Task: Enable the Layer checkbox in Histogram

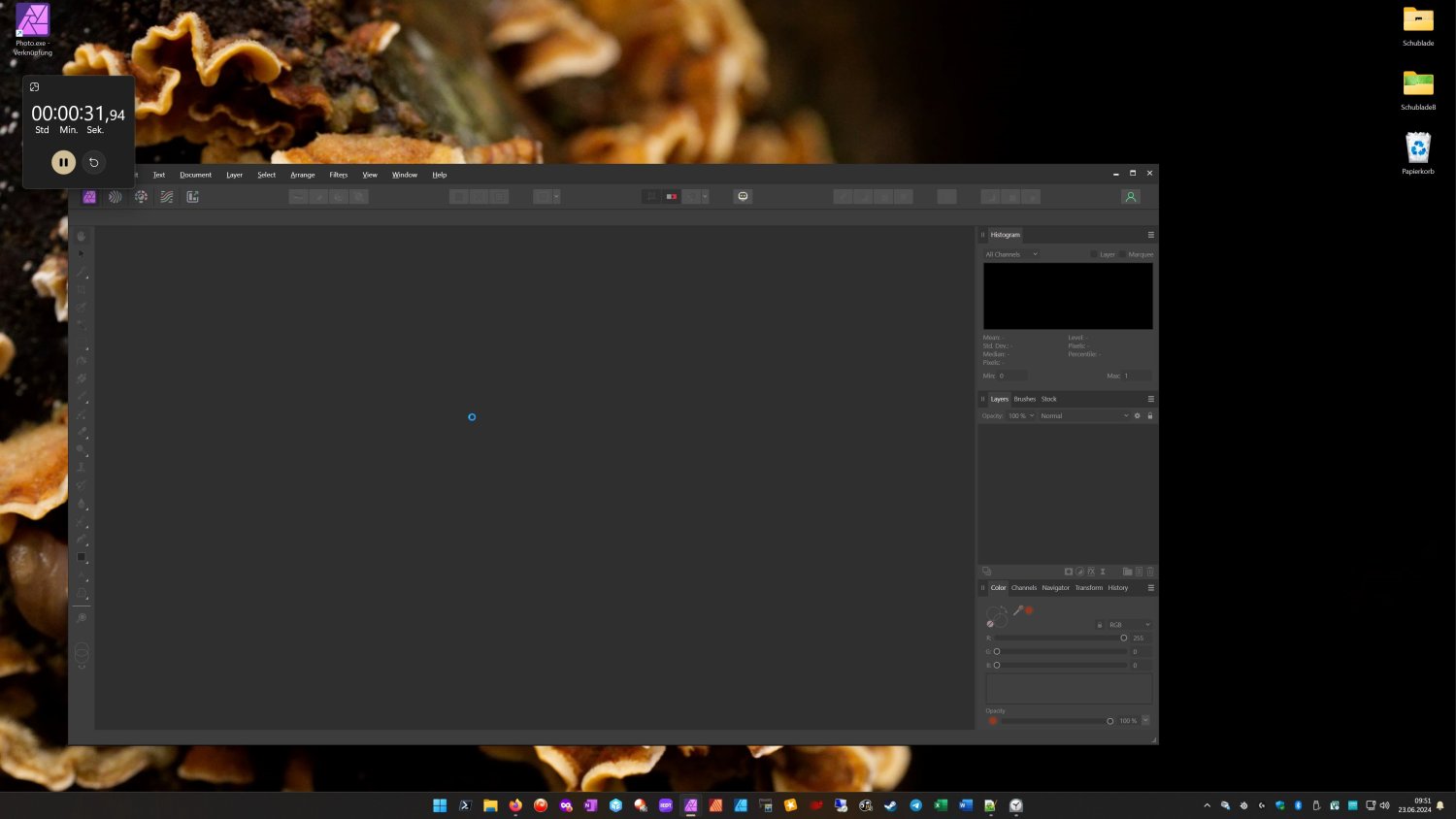Action: [x=1094, y=254]
